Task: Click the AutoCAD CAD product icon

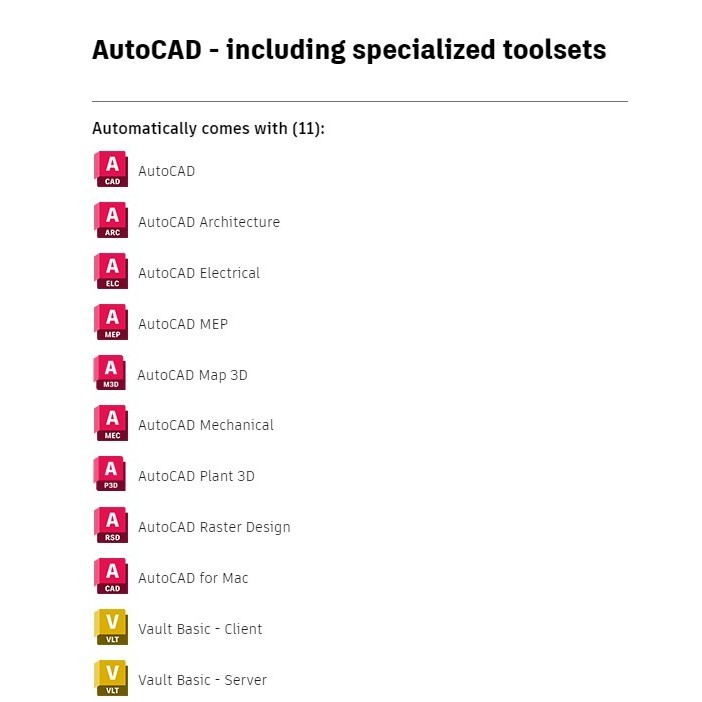Action: [111, 170]
